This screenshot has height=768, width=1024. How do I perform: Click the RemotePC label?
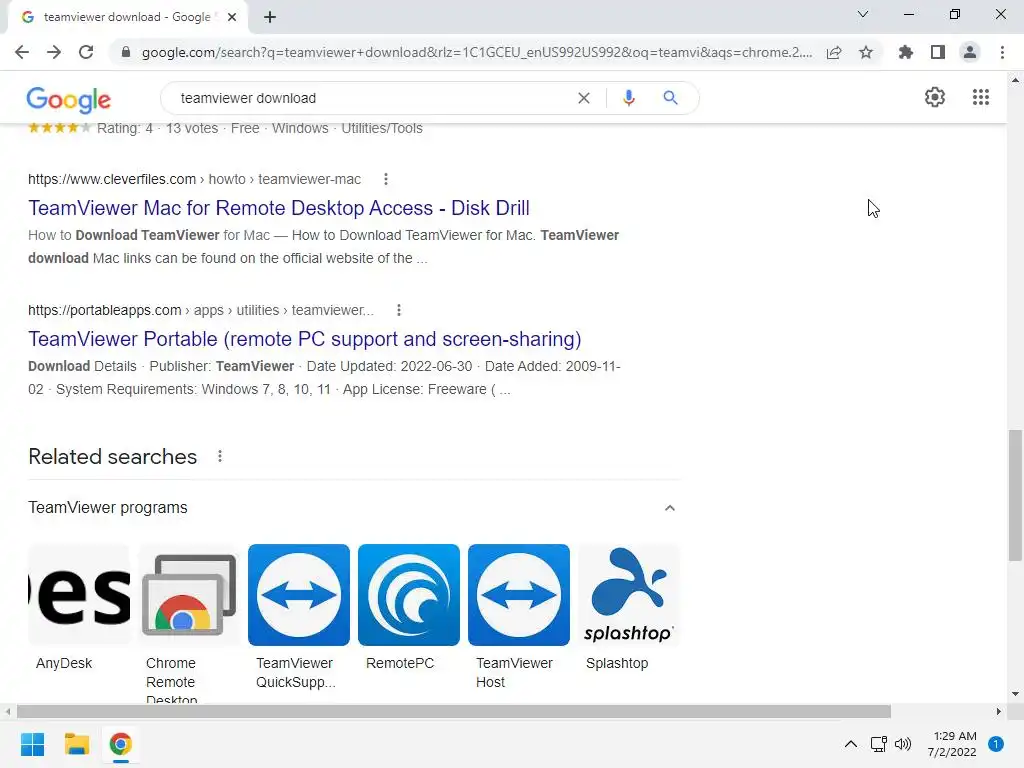400,664
